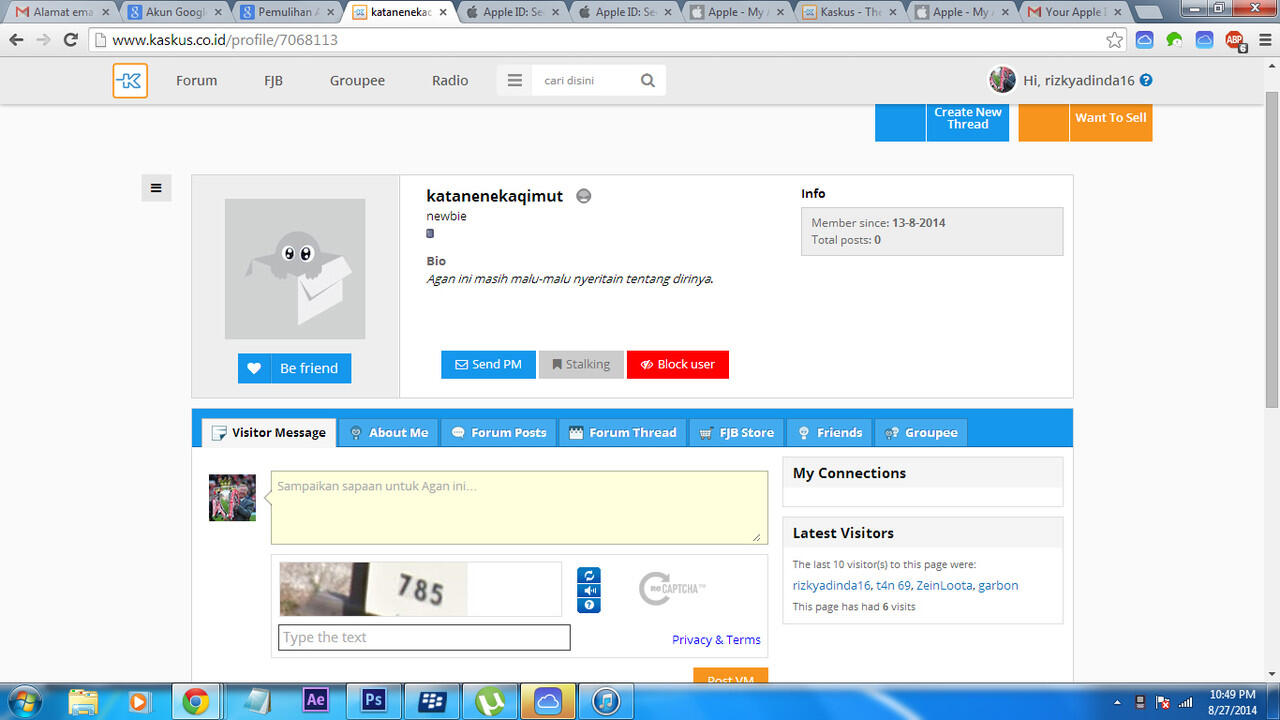
Task: Switch to the Groupee profile tab
Action: (921, 433)
